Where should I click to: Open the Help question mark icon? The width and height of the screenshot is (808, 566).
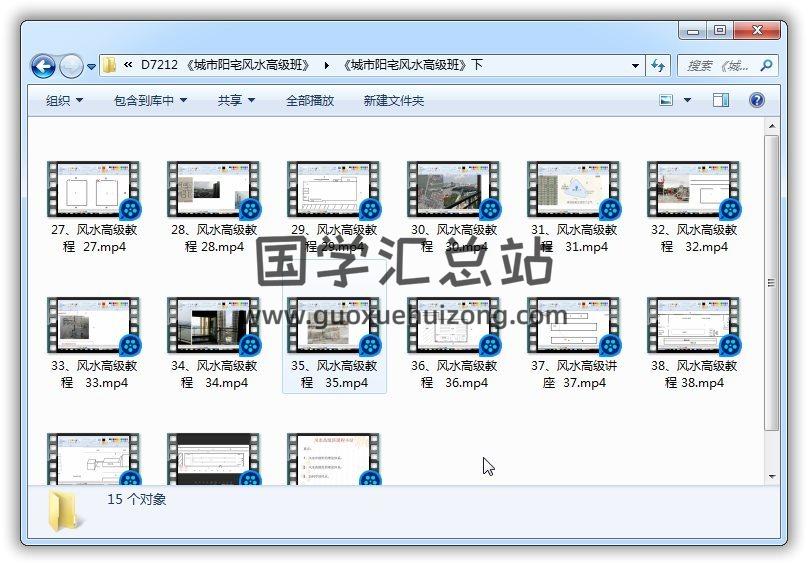coord(756,100)
